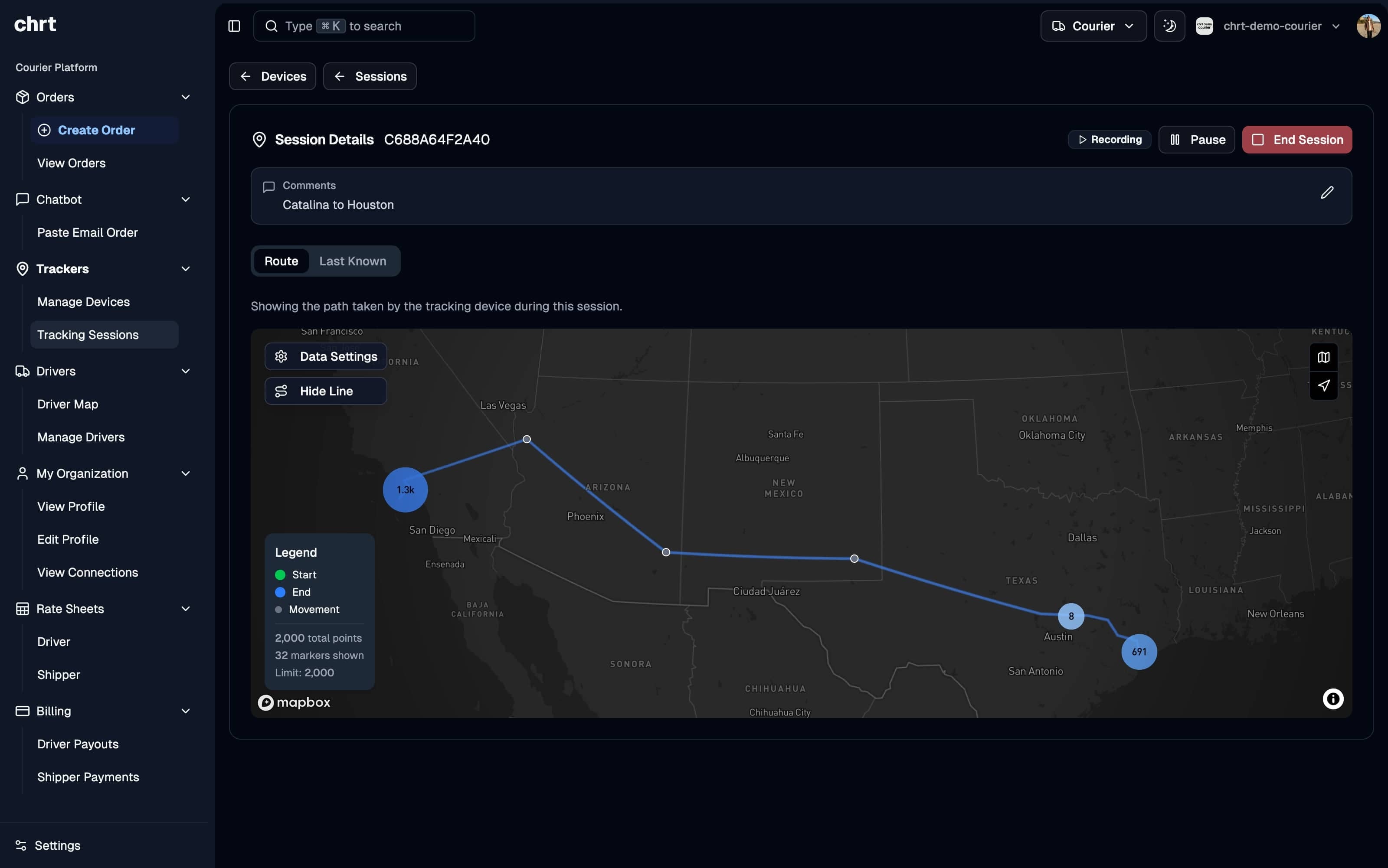Switch to the Last Known tab
This screenshot has height=868, width=1388.
click(x=353, y=261)
